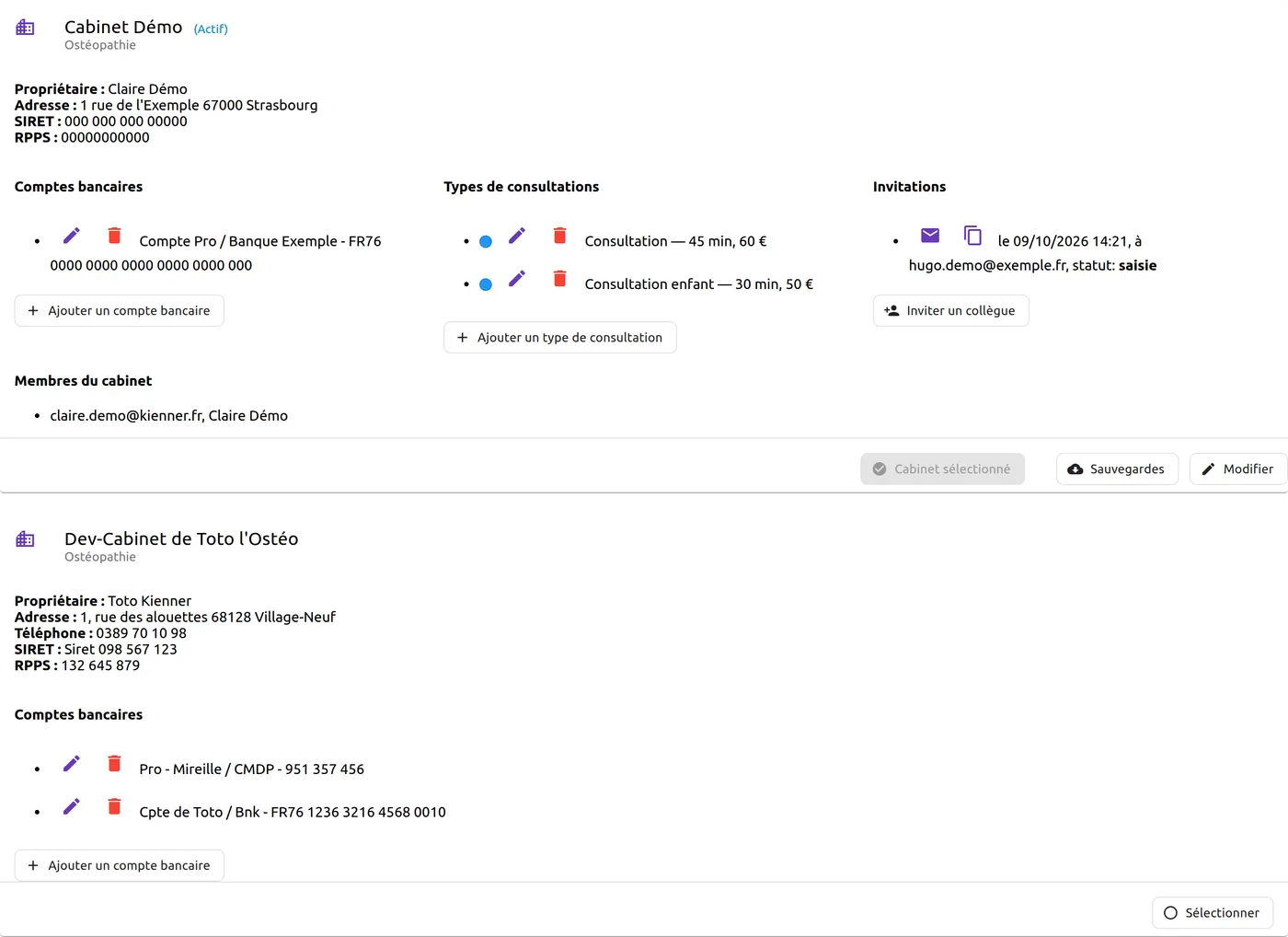Click member claire.demo@kienner.fr, Claire Démo

168,415
